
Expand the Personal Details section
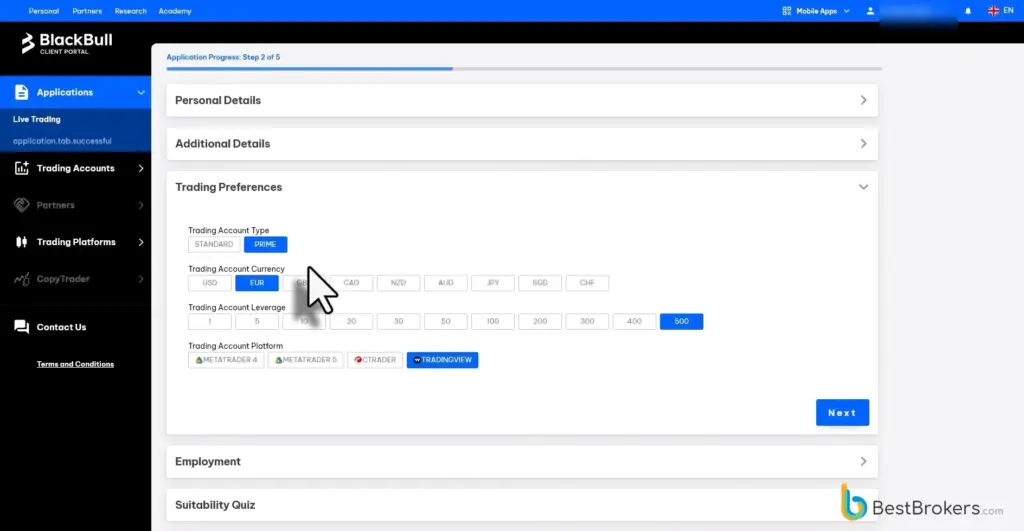point(522,101)
